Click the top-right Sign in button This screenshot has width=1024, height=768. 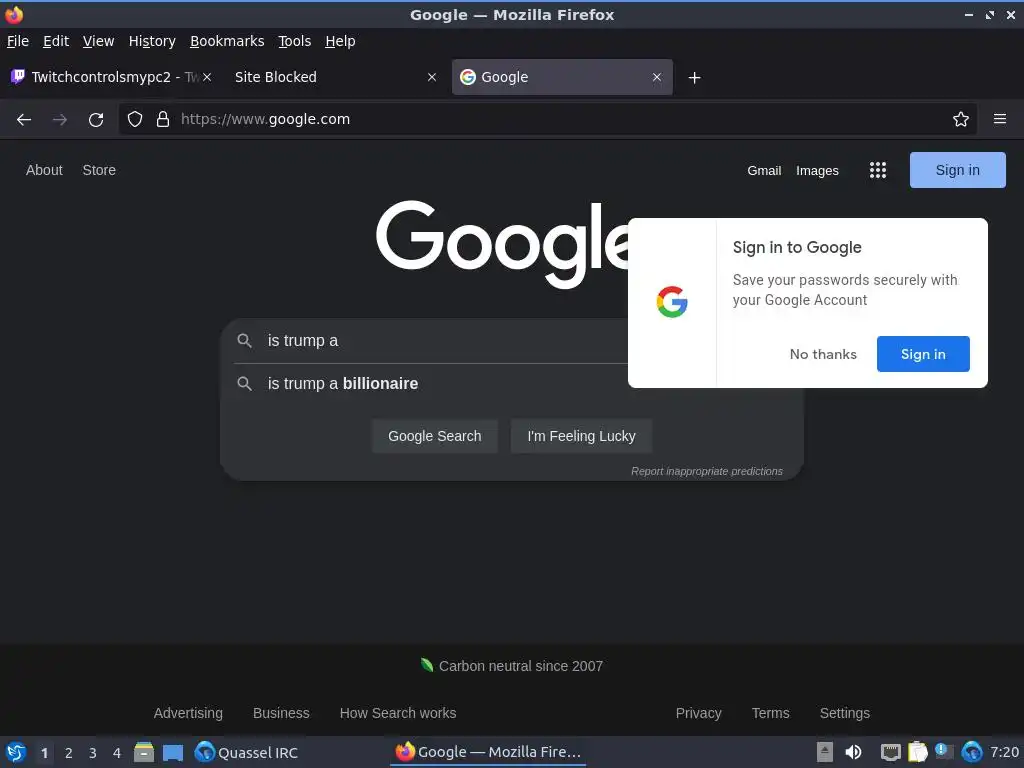957,170
